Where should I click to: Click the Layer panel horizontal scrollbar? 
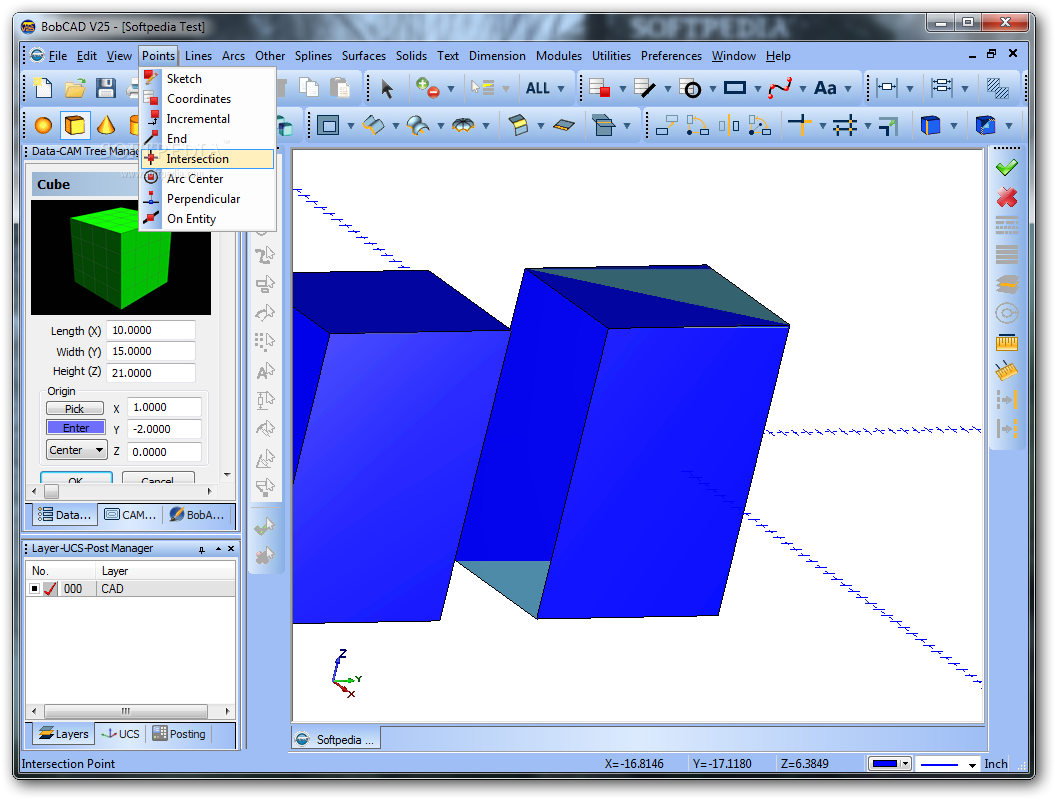[x=131, y=711]
